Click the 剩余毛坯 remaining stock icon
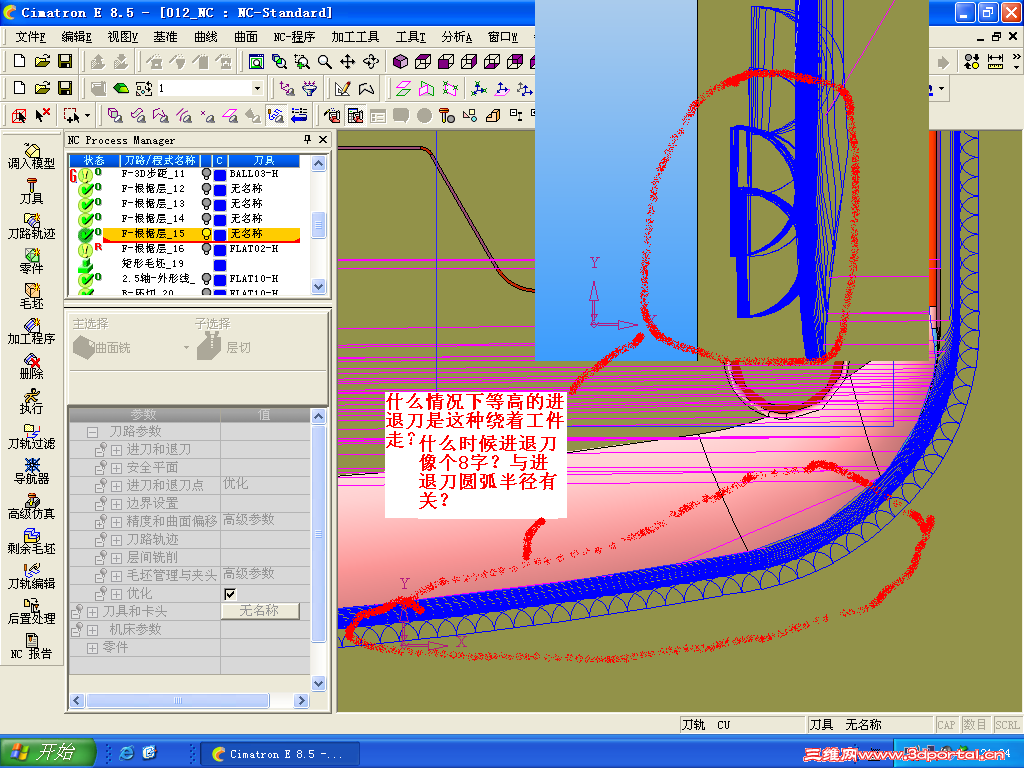This screenshot has height=768, width=1024. tap(31, 542)
